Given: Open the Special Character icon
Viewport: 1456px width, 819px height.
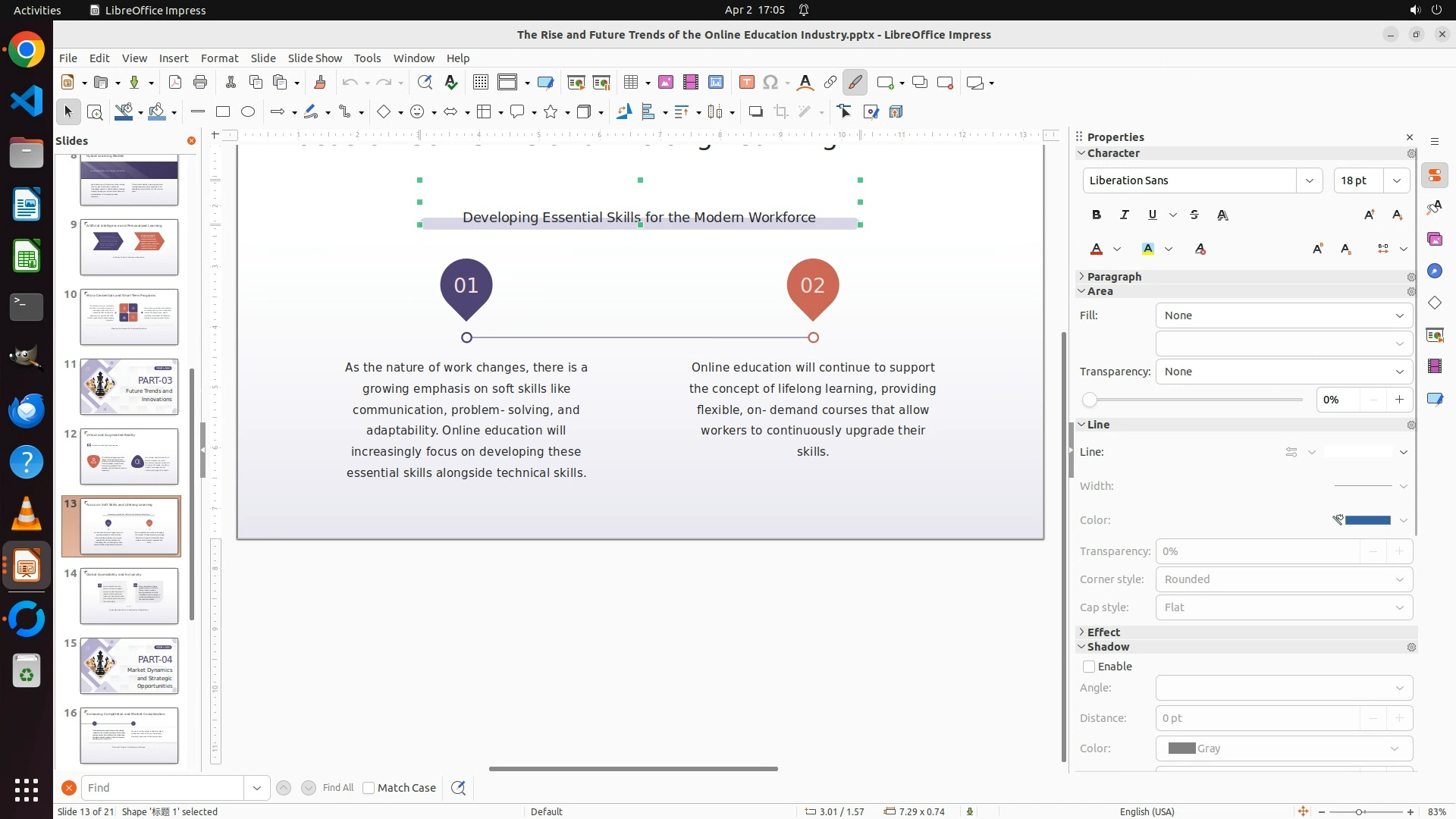Looking at the screenshot, I should (770, 83).
